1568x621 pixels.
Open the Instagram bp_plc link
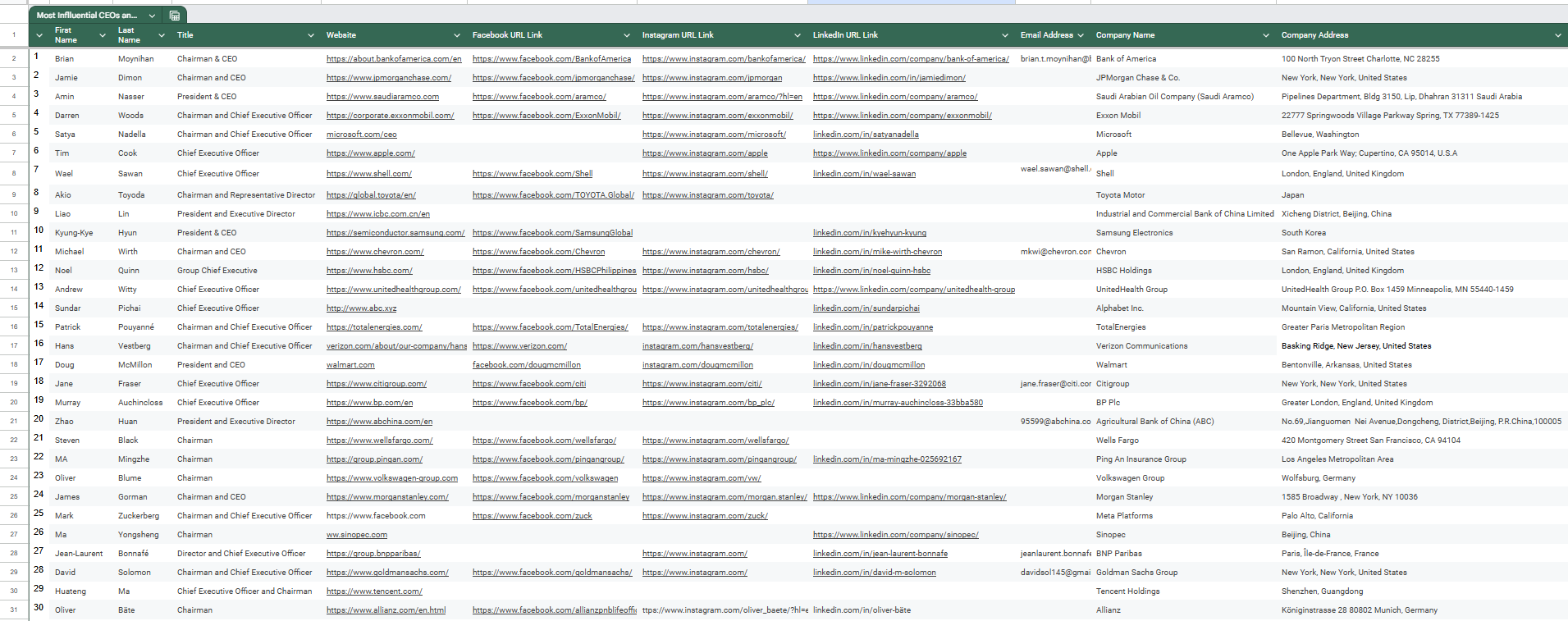[x=708, y=403]
